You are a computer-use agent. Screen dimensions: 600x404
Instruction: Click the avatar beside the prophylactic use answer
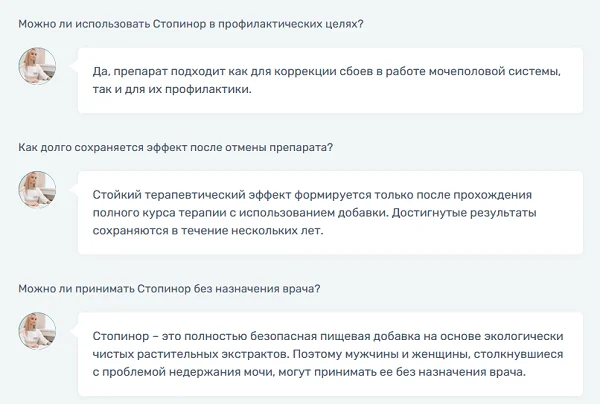38,68
